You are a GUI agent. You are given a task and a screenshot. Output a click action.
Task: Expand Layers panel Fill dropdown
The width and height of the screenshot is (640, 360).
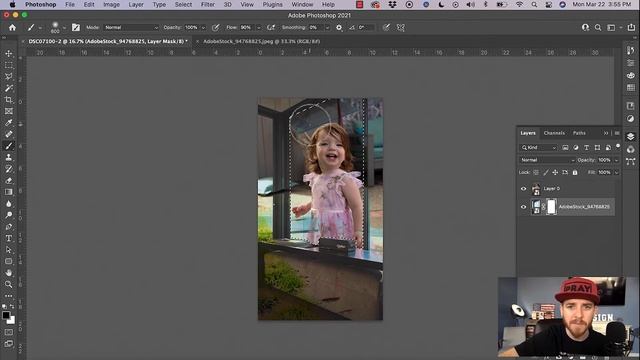tap(616, 173)
